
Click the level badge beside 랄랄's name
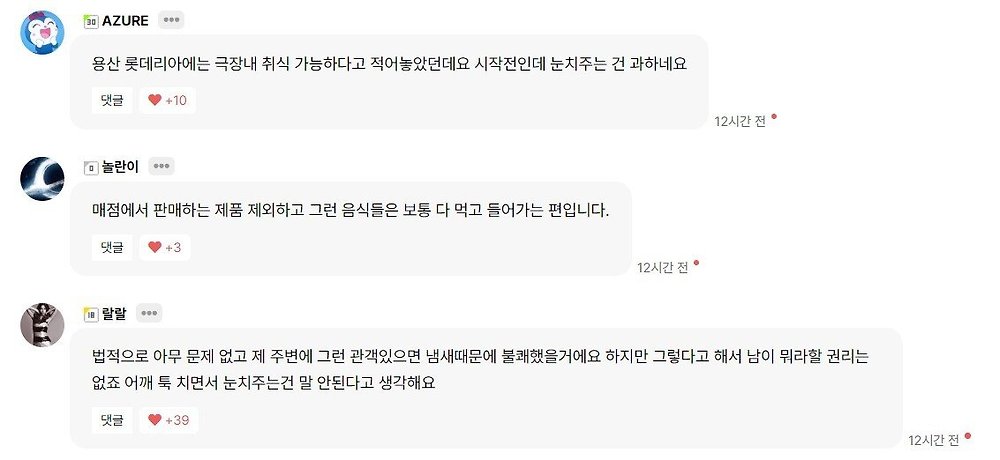[91, 314]
